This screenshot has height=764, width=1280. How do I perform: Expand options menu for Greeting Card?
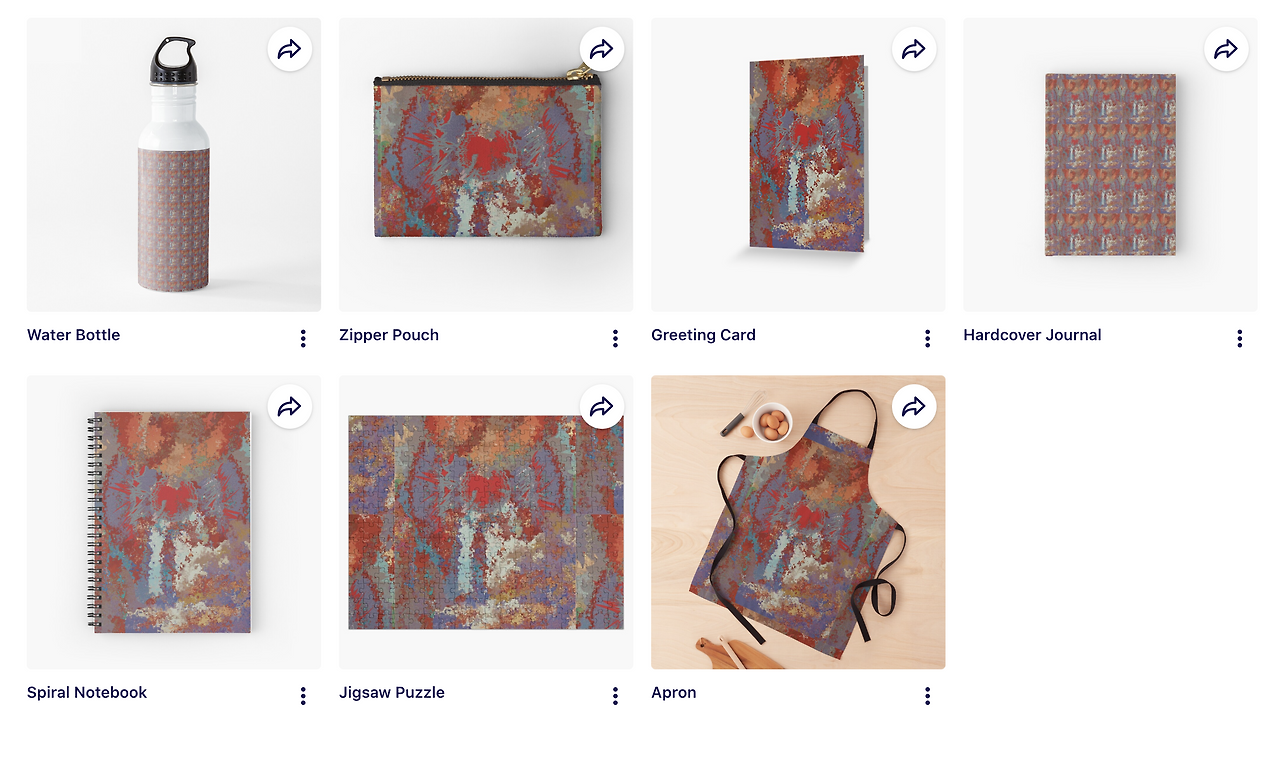927,339
